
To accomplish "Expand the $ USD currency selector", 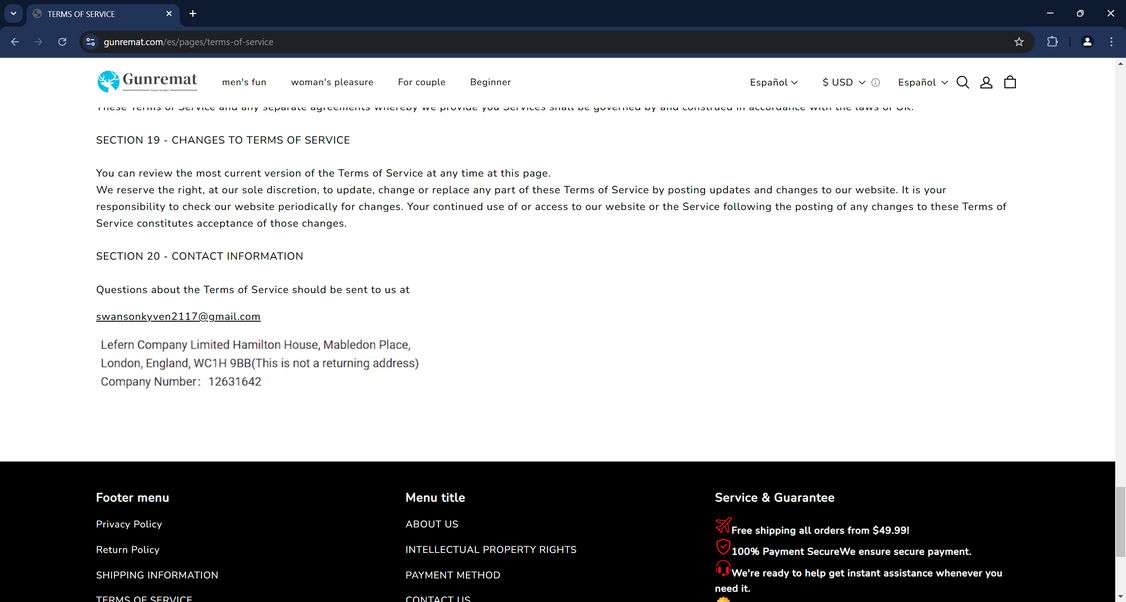I will pos(842,83).
